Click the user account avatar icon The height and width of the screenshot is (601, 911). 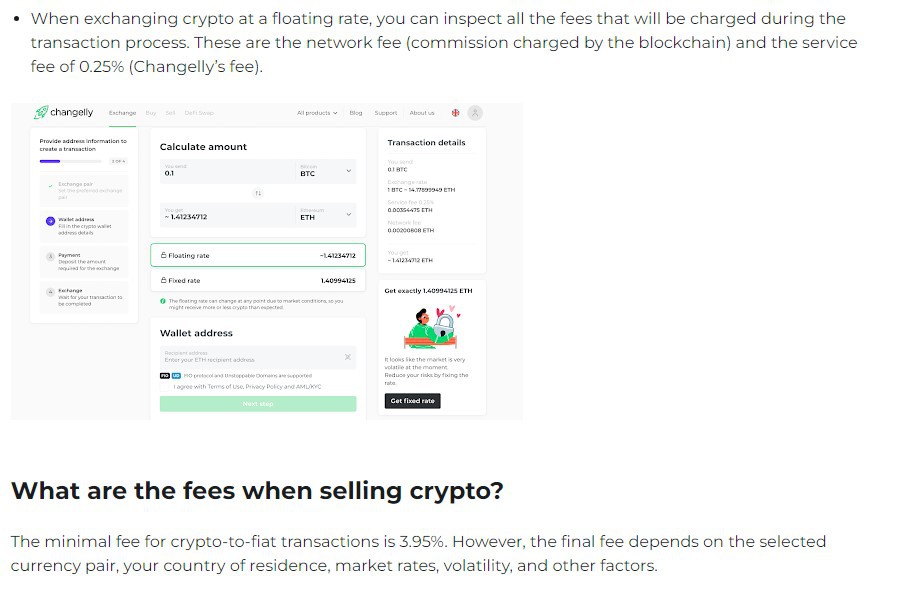click(476, 113)
